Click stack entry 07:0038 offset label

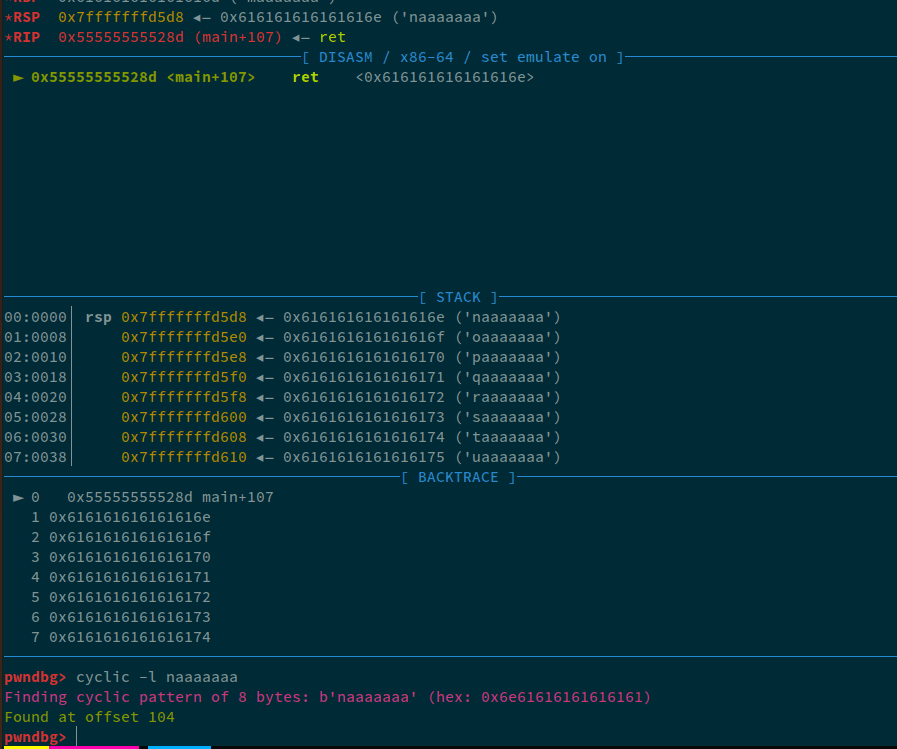[x=35, y=457]
